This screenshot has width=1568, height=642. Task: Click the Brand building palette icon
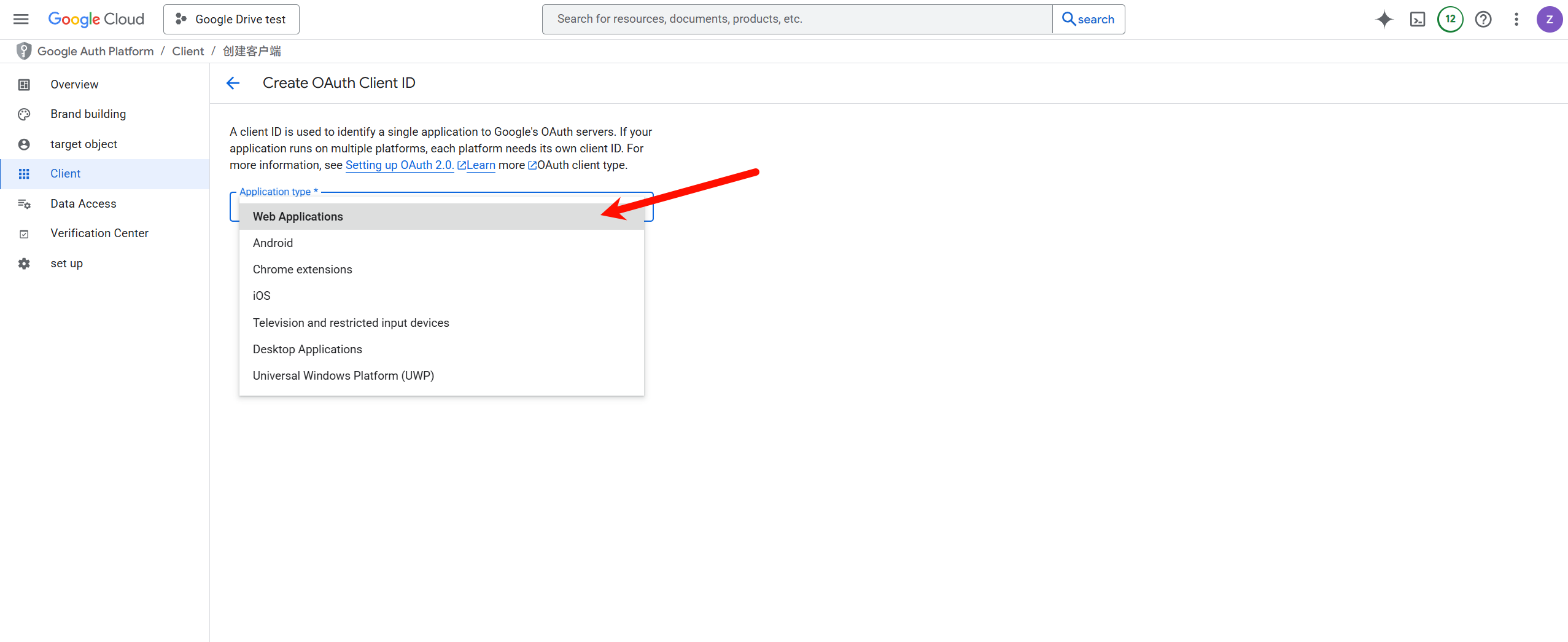pyautogui.click(x=24, y=114)
